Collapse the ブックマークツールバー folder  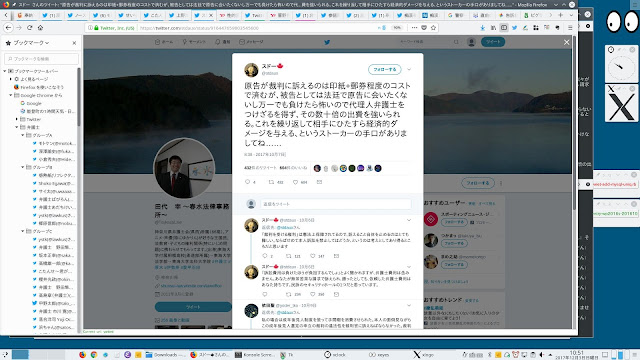(x=5, y=71)
